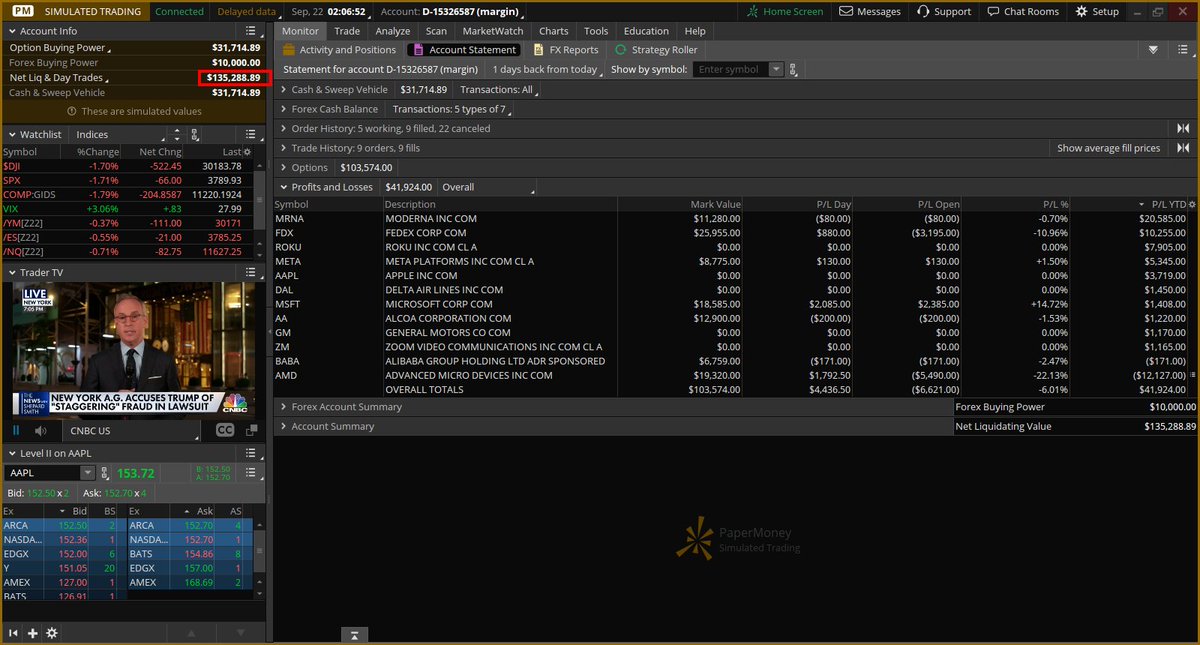Screen dimensions: 1200x645
Task: Click the Activity and Positions briefcase tab
Action: coord(339,49)
